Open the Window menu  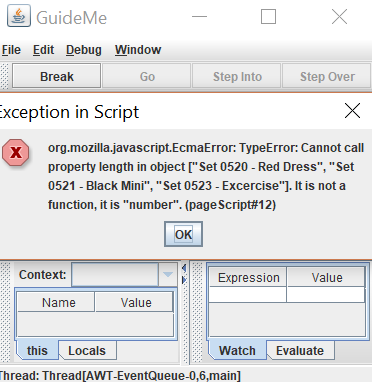point(138,50)
